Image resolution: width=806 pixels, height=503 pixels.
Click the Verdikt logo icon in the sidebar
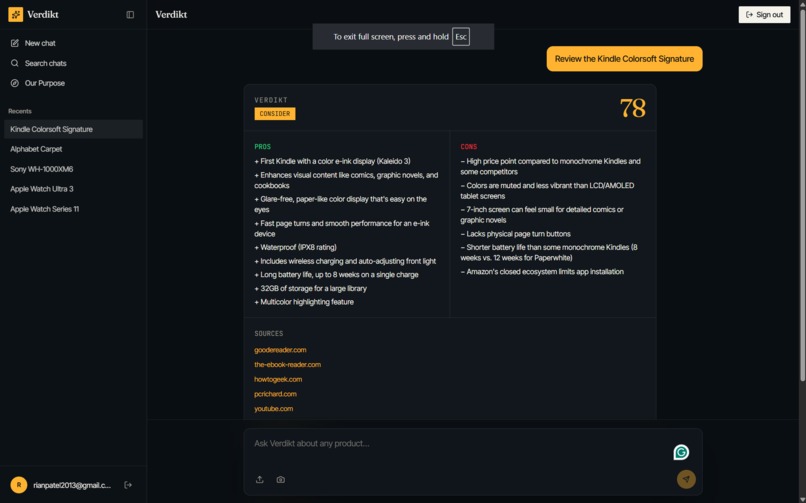[x=15, y=14]
